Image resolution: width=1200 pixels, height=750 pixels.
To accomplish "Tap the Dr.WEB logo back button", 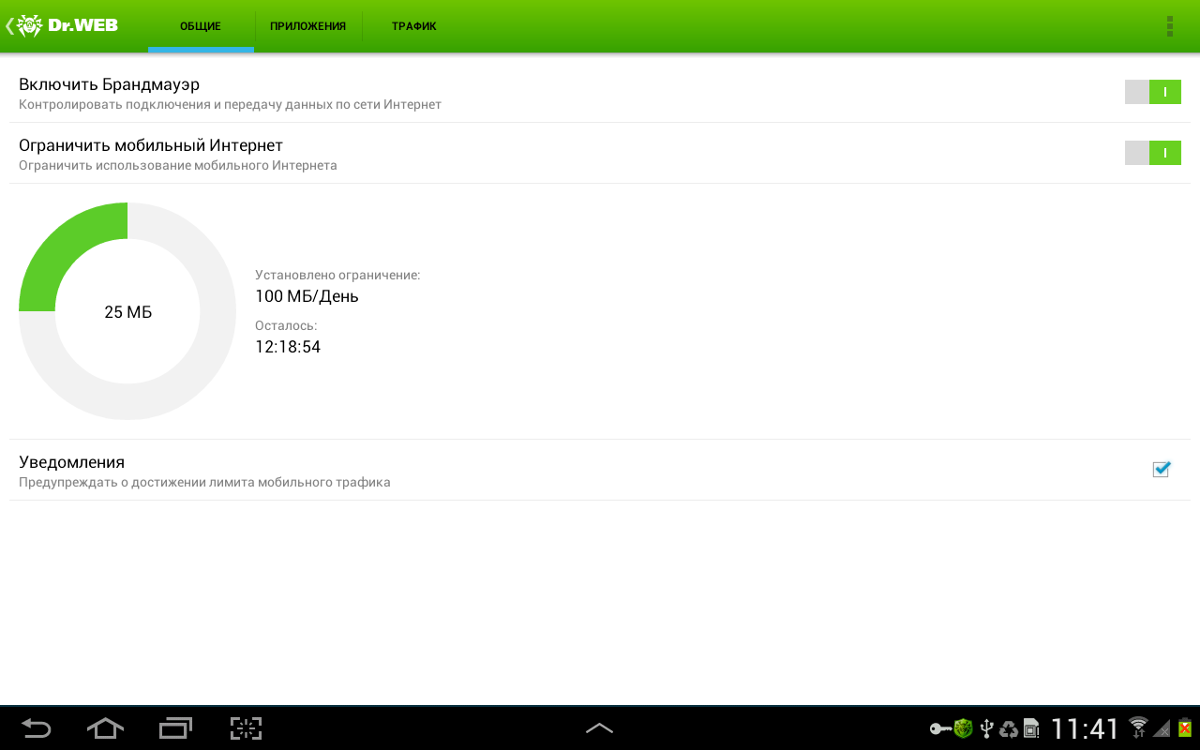I will [x=62, y=26].
